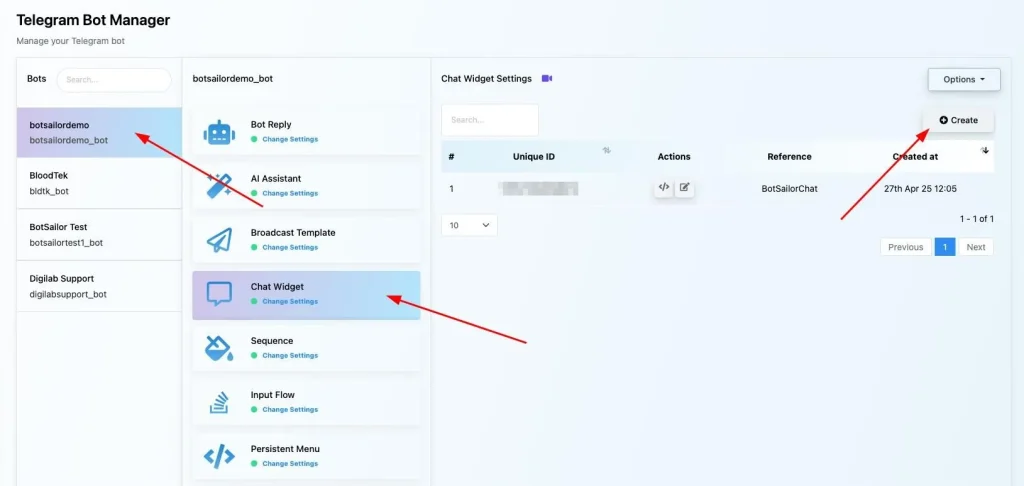Open the Options dropdown button

(964, 79)
